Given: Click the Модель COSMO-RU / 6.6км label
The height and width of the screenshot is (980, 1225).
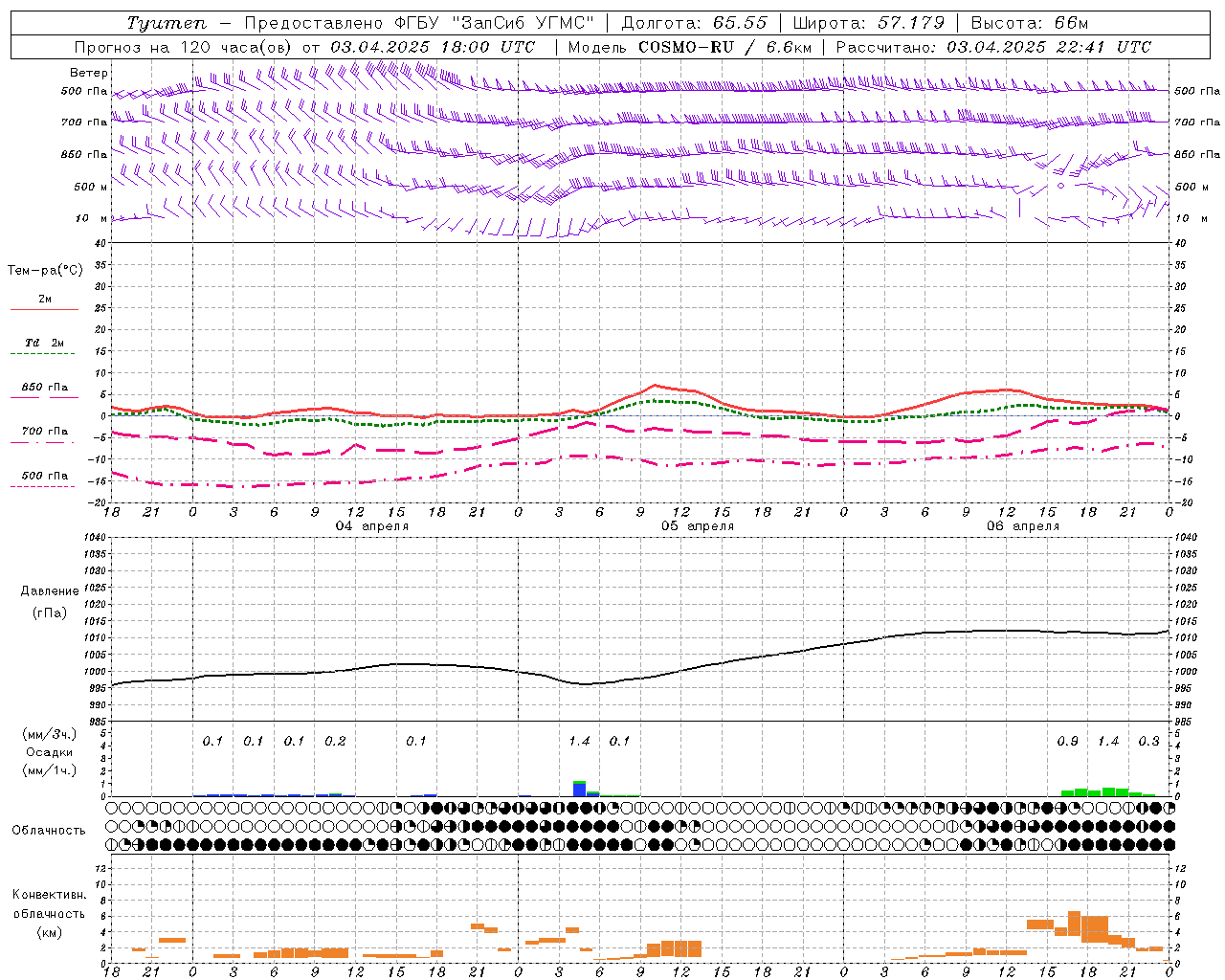Looking at the screenshot, I should pyautogui.click(x=690, y=46).
